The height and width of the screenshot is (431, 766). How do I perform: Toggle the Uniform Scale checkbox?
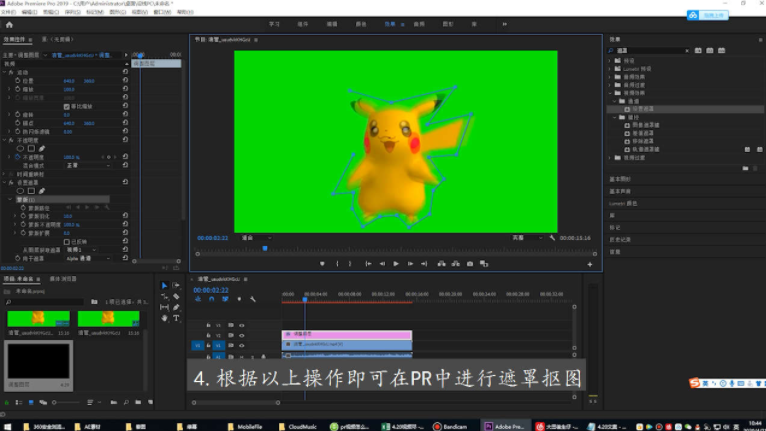tap(66, 107)
